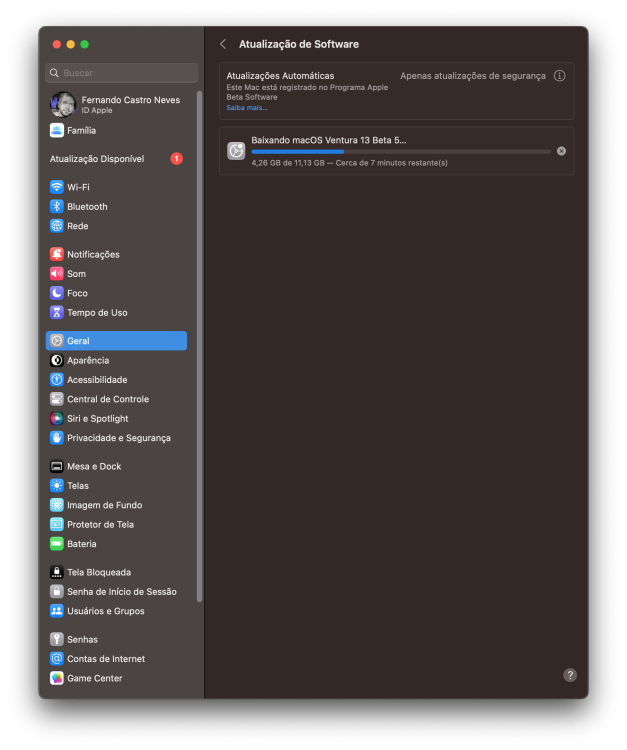
Task: Click Apenas atualizações de segurança text
Action: 473,76
